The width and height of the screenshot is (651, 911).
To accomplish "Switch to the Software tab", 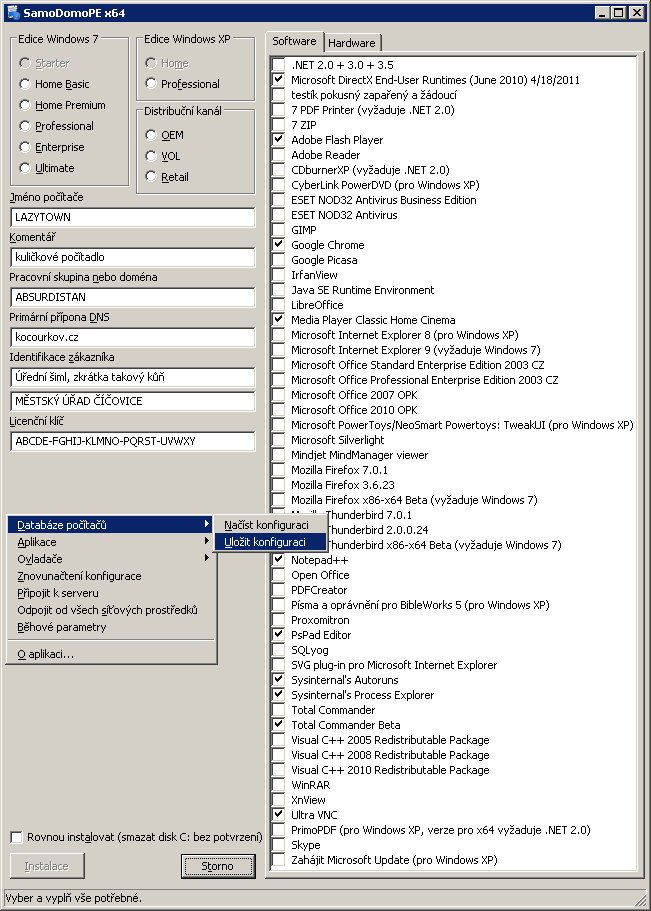I will coord(295,41).
